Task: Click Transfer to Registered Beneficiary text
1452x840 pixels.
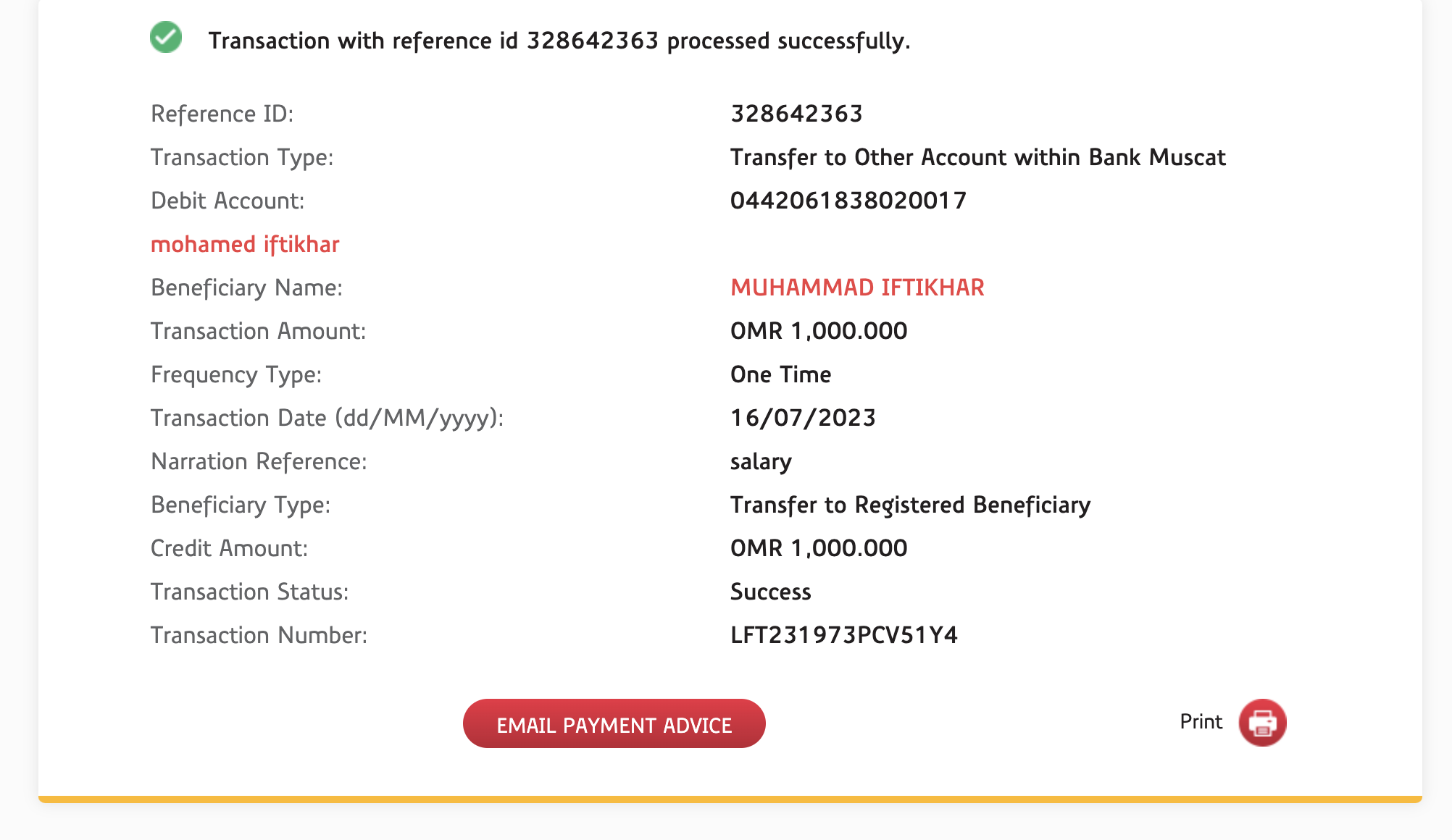Action: (910, 505)
